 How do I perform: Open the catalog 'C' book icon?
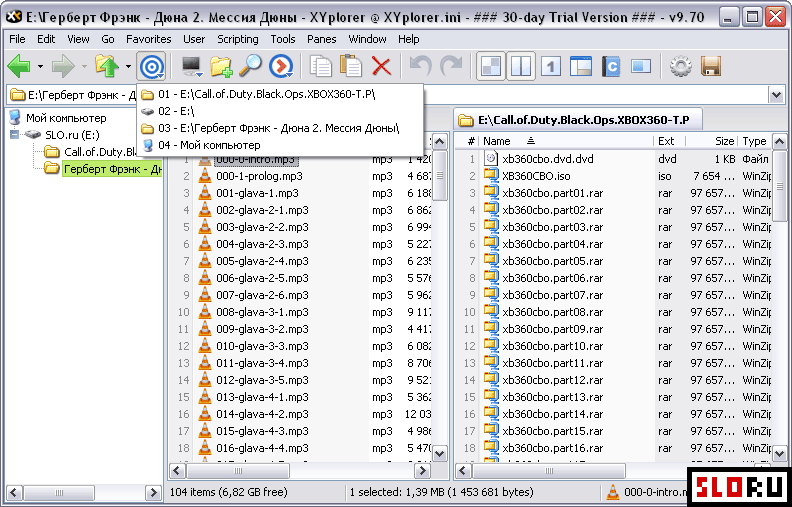tap(611, 67)
